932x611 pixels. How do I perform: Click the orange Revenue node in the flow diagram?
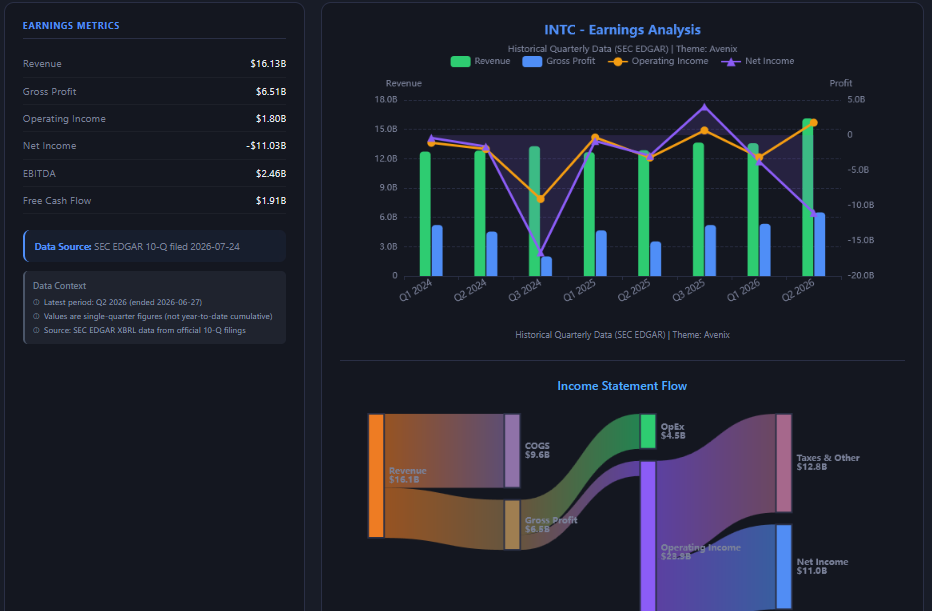coord(376,476)
